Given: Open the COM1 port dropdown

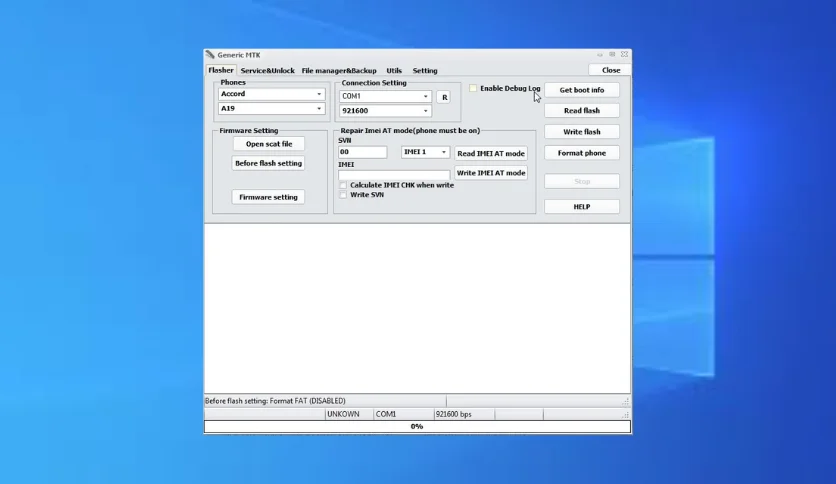Looking at the screenshot, I should pyautogui.click(x=385, y=96).
